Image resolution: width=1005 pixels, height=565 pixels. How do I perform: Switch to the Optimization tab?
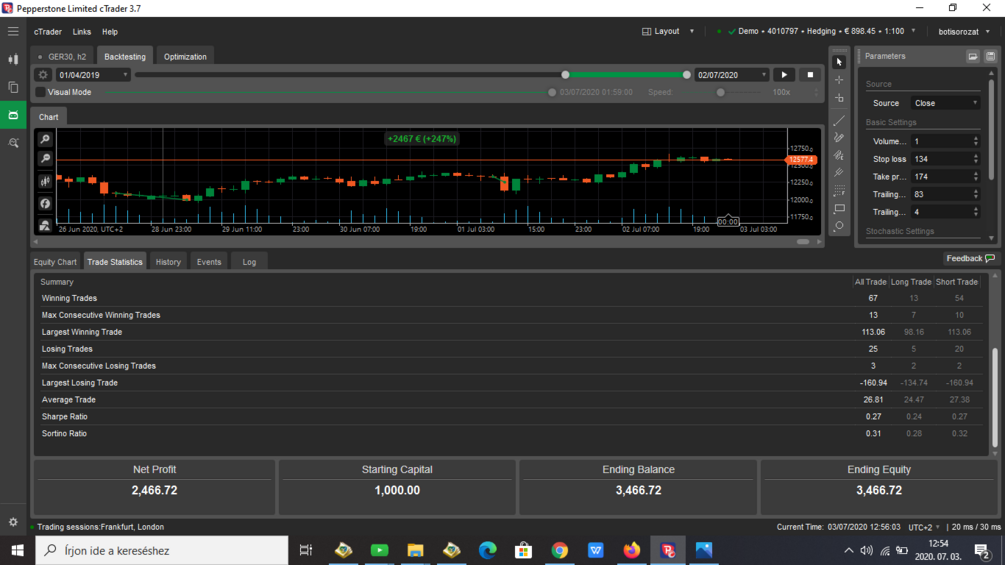point(185,56)
